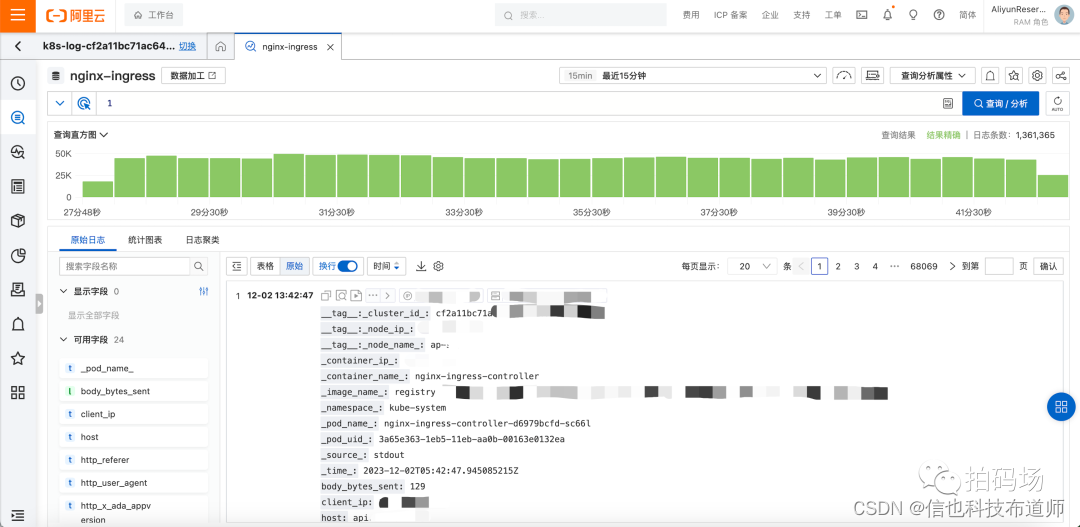Click the last histogram bar
The image size is (1080, 527).
pyautogui.click(x=1052, y=187)
